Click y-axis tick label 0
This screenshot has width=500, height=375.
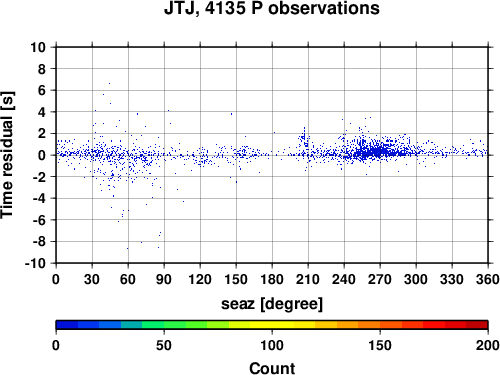(x=42, y=155)
